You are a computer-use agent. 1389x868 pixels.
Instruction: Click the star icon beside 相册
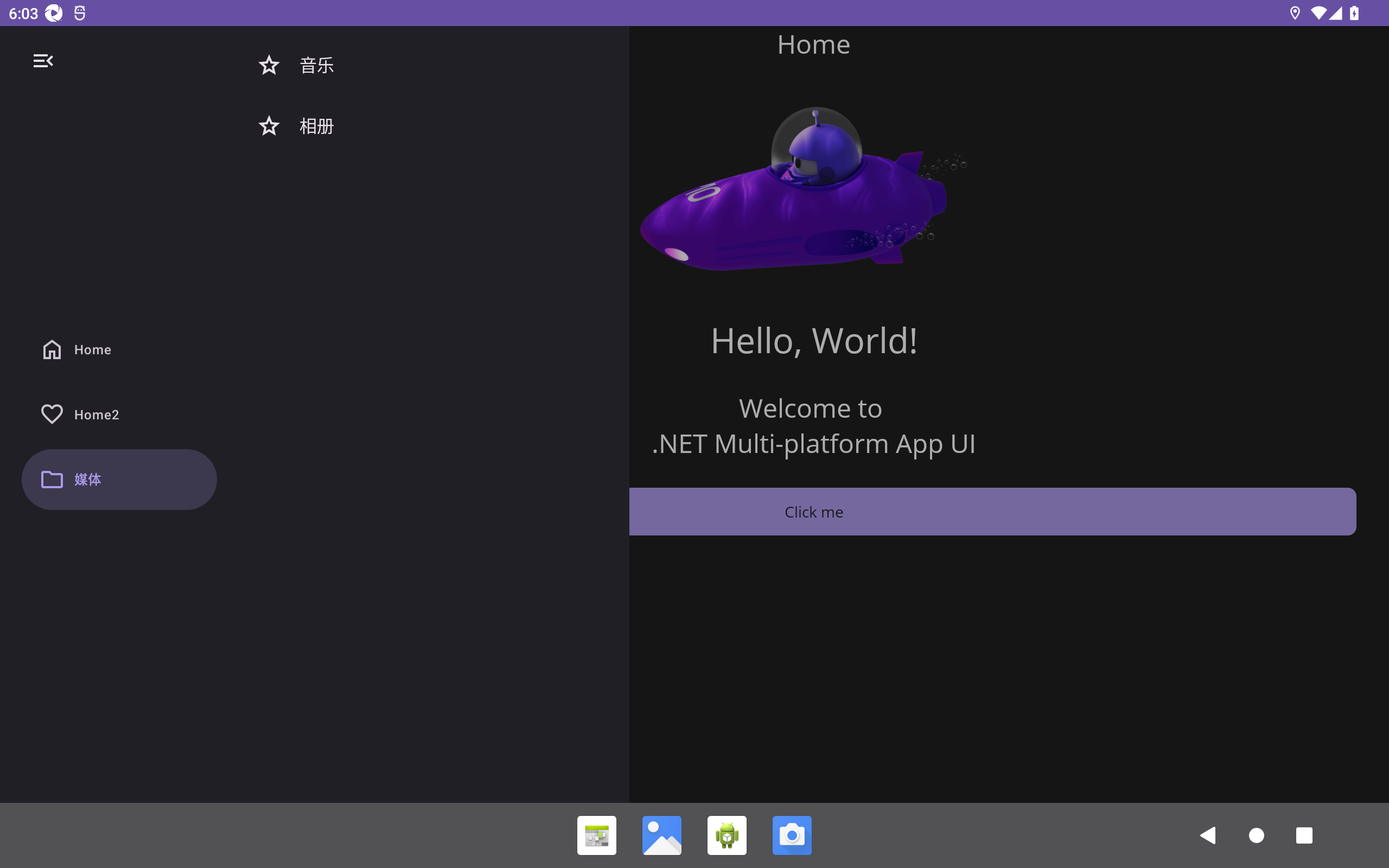[269, 126]
